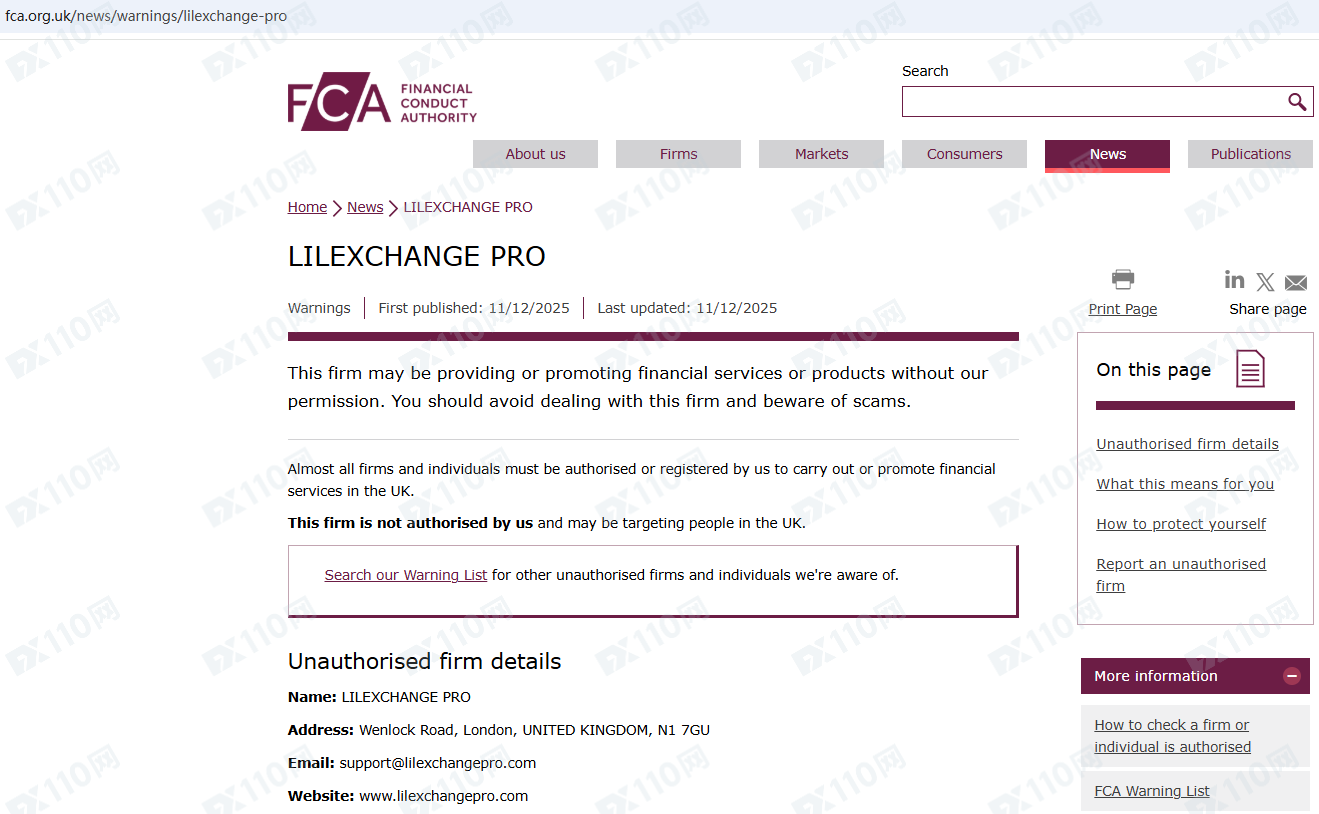Share page via X icon

[1265, 282]
